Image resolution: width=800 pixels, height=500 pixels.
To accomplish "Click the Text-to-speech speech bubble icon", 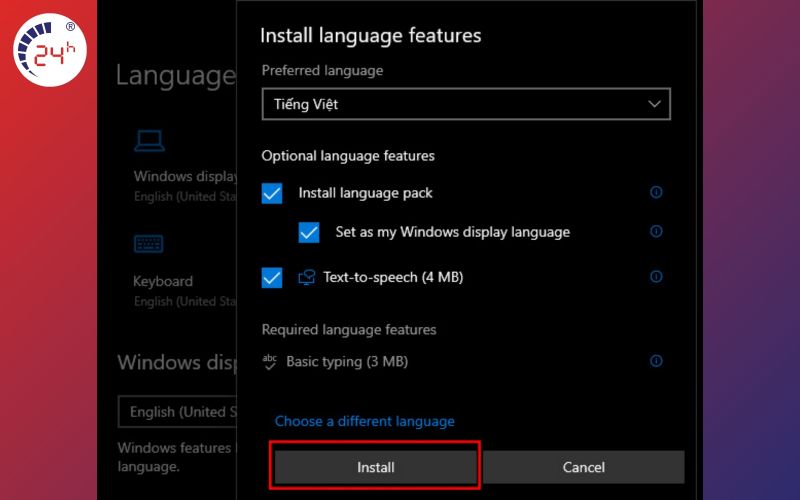I will tap(307, 277).
